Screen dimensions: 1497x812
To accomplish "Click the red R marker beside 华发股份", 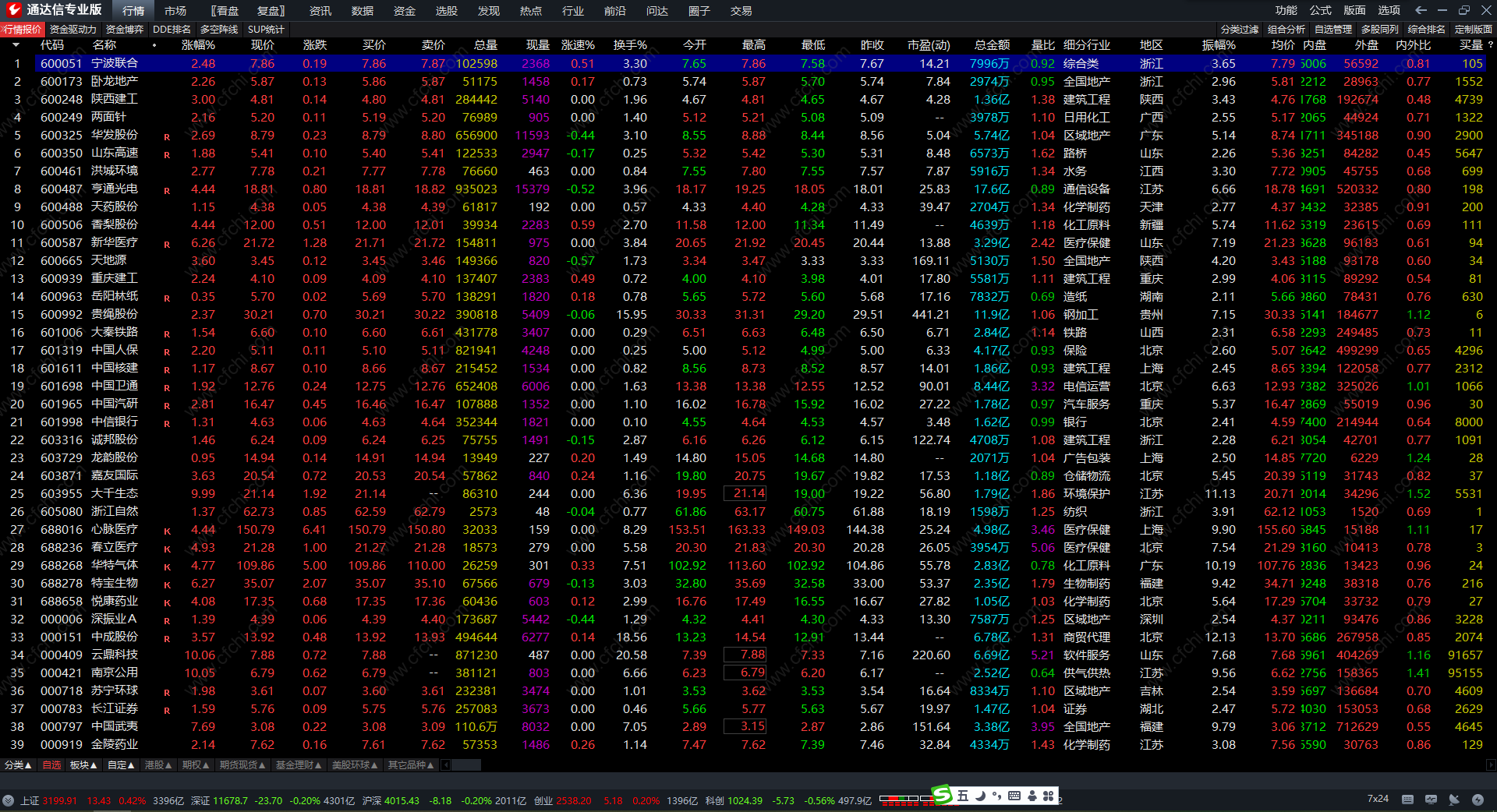I will (x=167, y=137).
